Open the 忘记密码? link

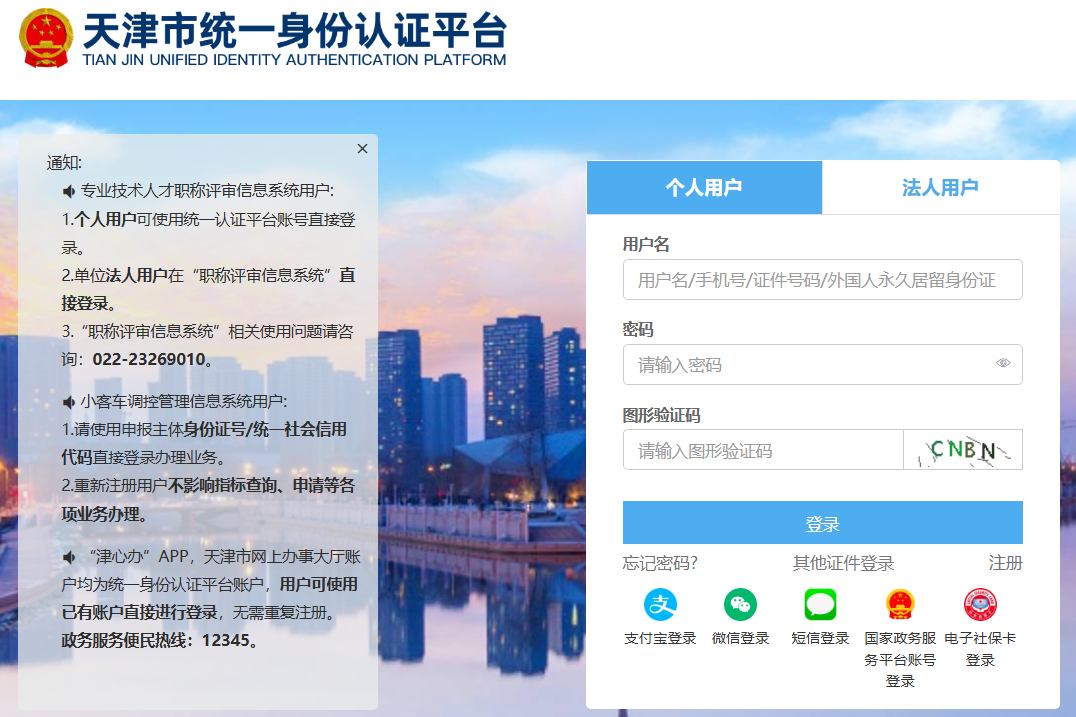coord(659,563)
